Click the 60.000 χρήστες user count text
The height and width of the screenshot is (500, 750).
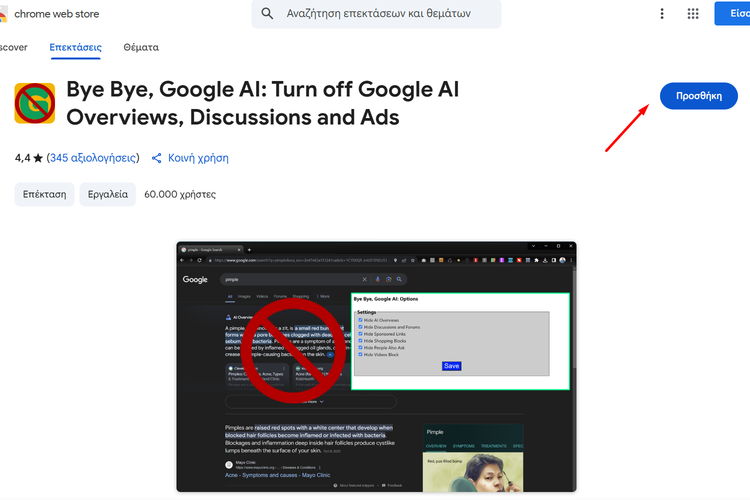[180, 194]
